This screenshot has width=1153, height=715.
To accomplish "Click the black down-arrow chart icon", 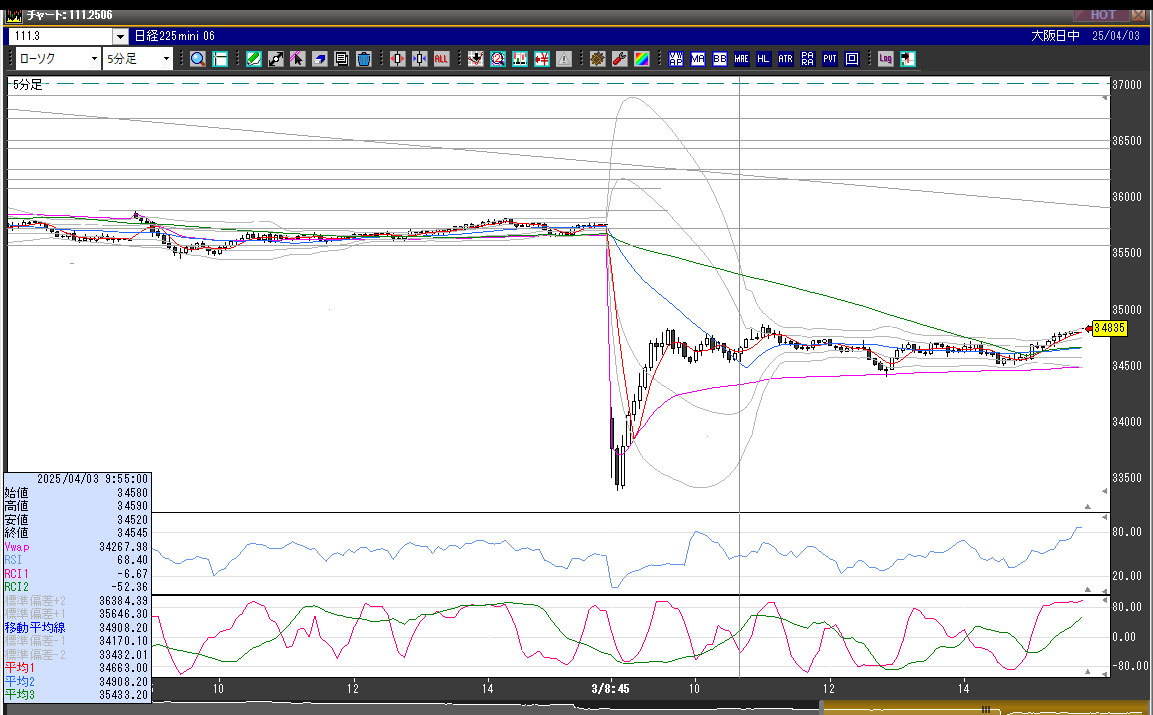I will coord(476,59).
